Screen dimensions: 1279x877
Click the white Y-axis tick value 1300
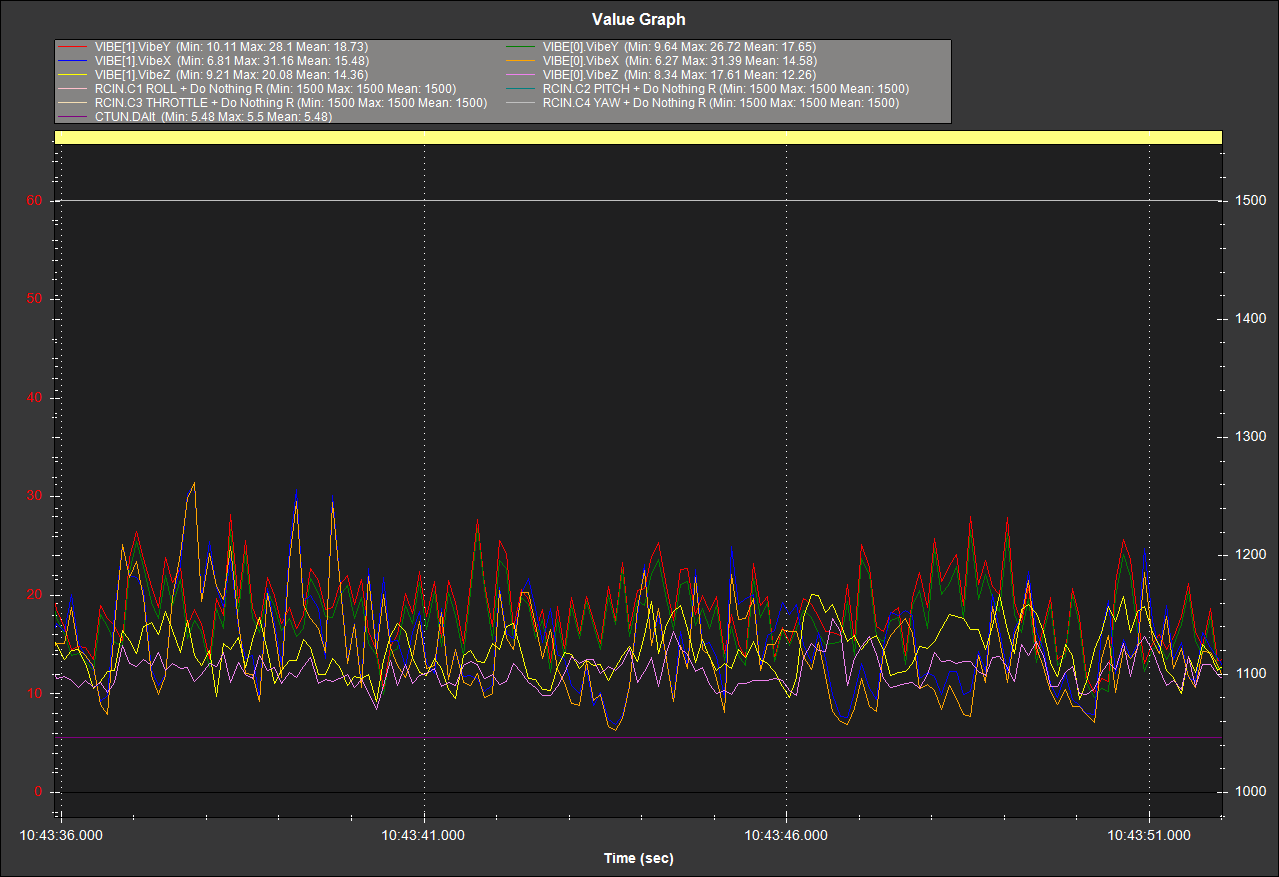click(1252, 436)
